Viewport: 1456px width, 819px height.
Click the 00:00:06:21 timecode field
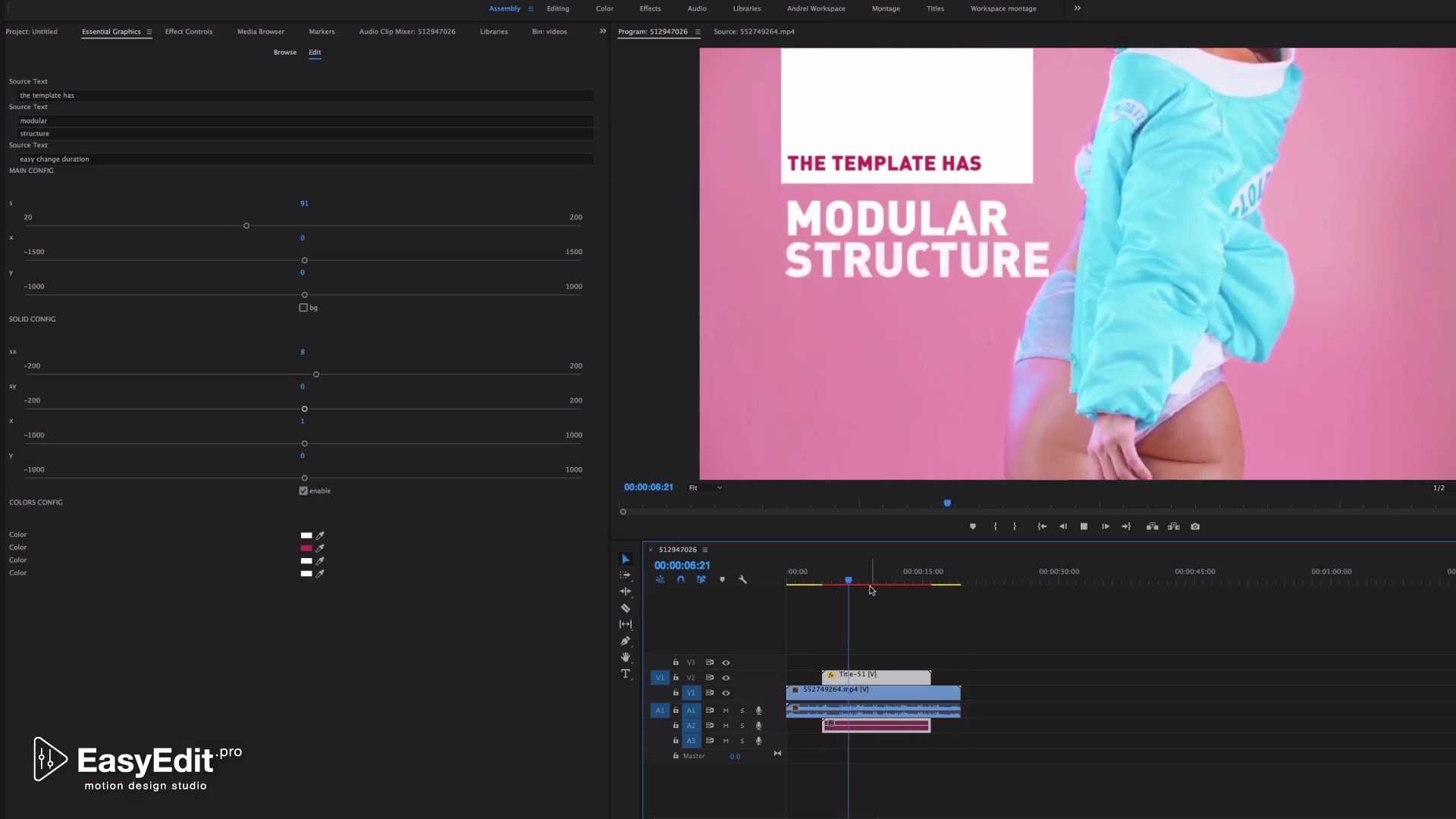pos(682,565)
